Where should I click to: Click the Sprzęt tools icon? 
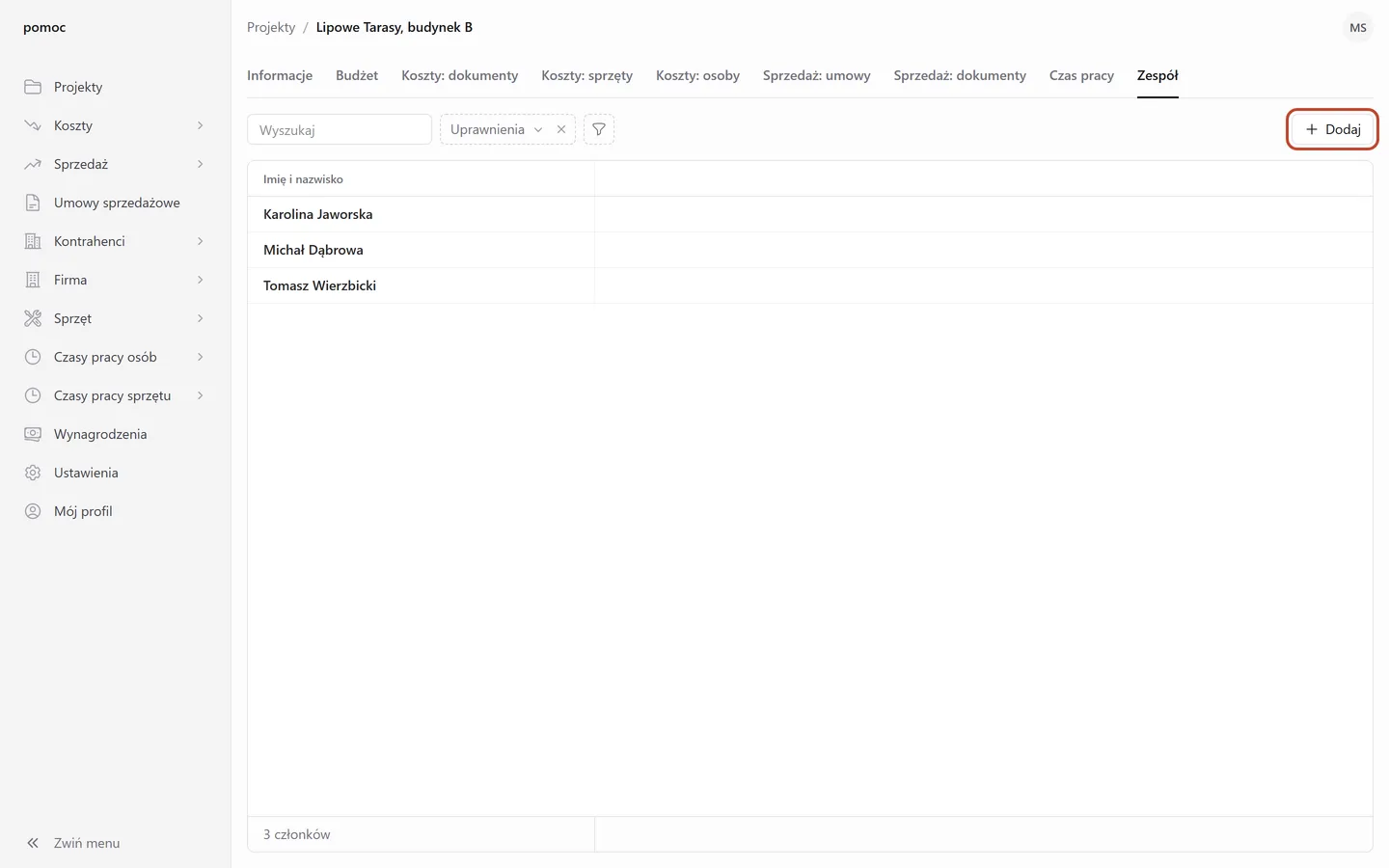(33, 318)
